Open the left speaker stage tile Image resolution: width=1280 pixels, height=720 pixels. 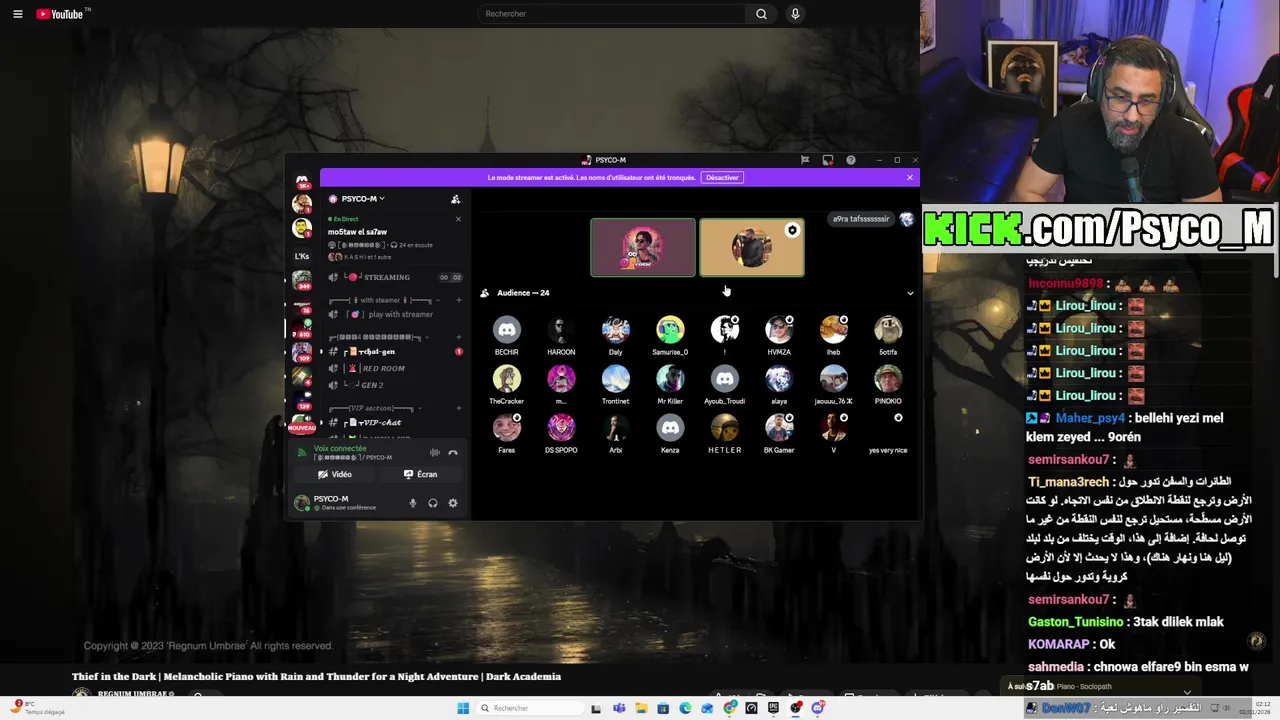click(643, 247)
